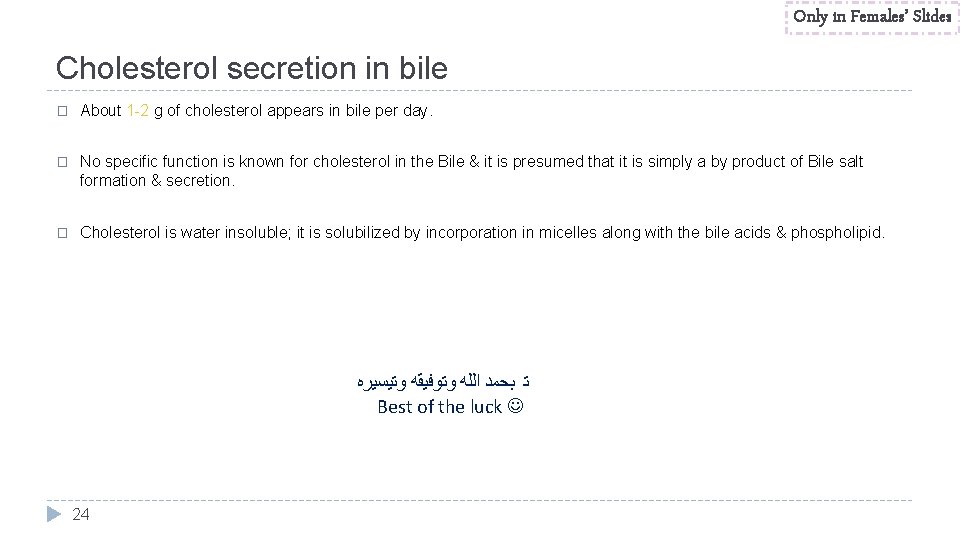The width and height of the screenshot is (960, 540).
Task: Click the square bullet before 'No specific function'
Action: pyautogui.click(x=62, y=162)
